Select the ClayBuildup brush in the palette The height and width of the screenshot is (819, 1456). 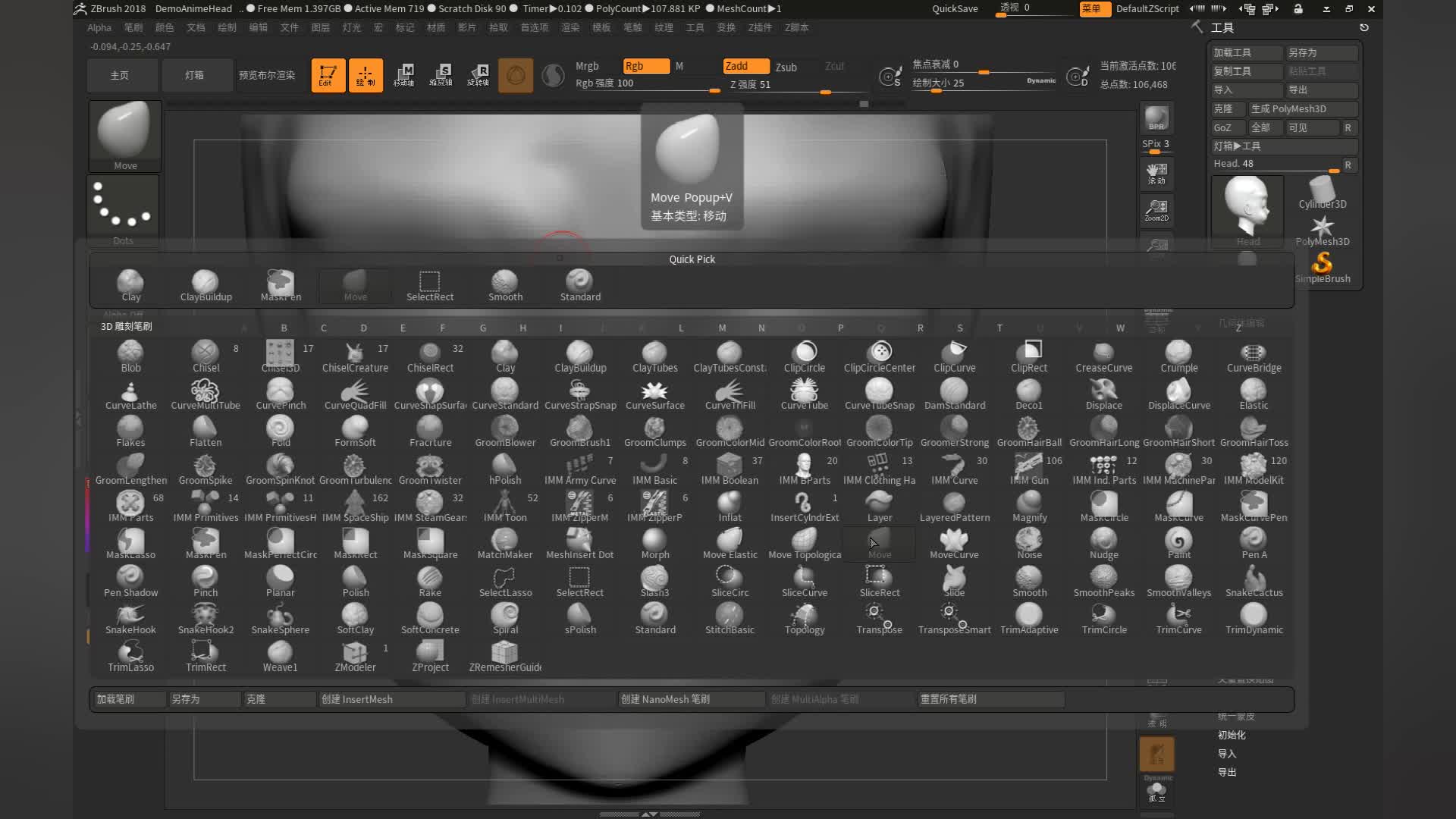click(579, 354)
